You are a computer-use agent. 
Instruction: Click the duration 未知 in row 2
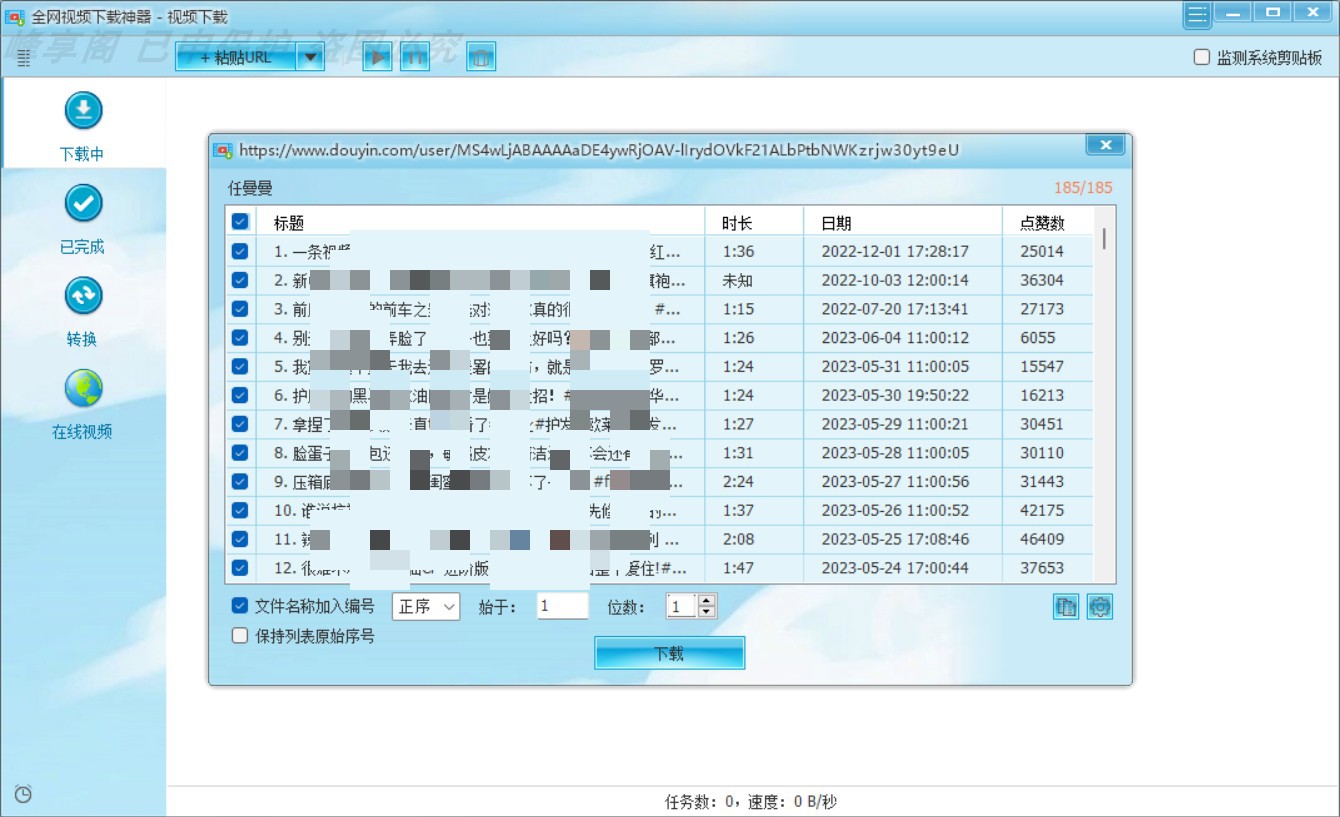pyautogui.click(x=738, y=280)
